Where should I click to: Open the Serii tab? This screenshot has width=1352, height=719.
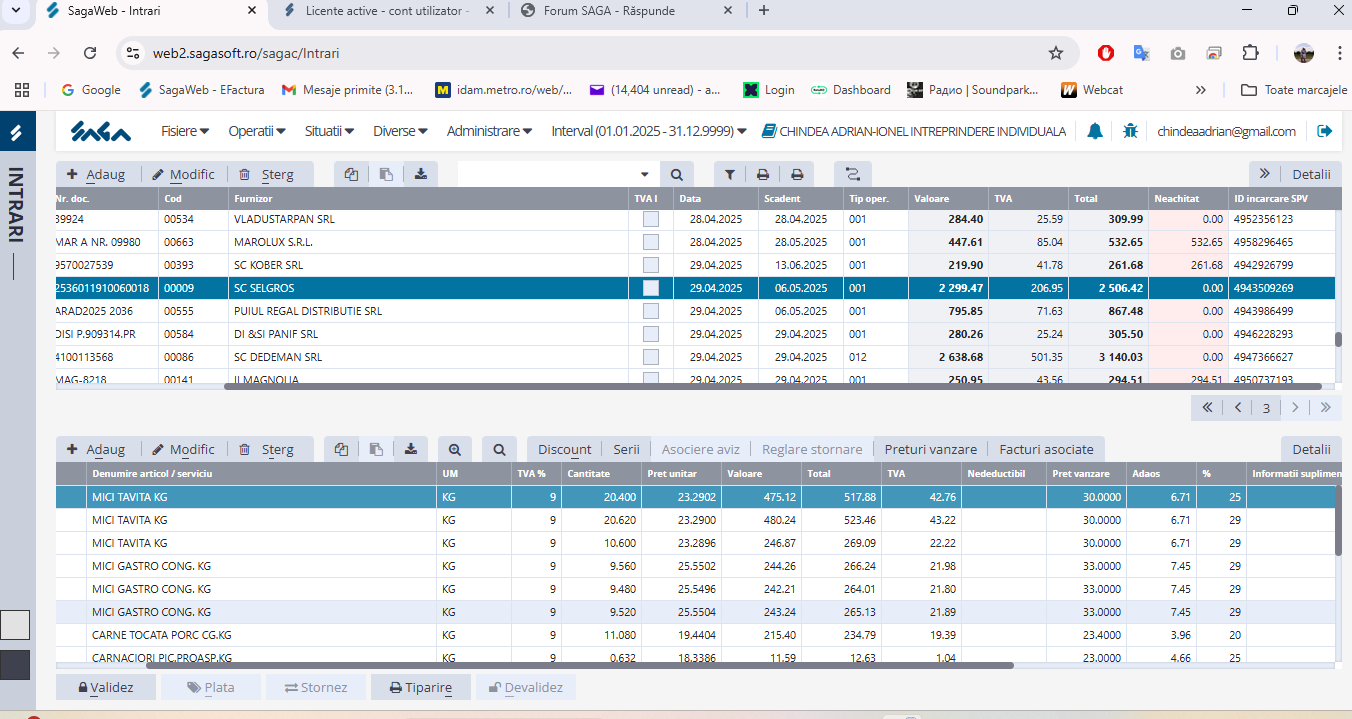(x=626, y=449)
